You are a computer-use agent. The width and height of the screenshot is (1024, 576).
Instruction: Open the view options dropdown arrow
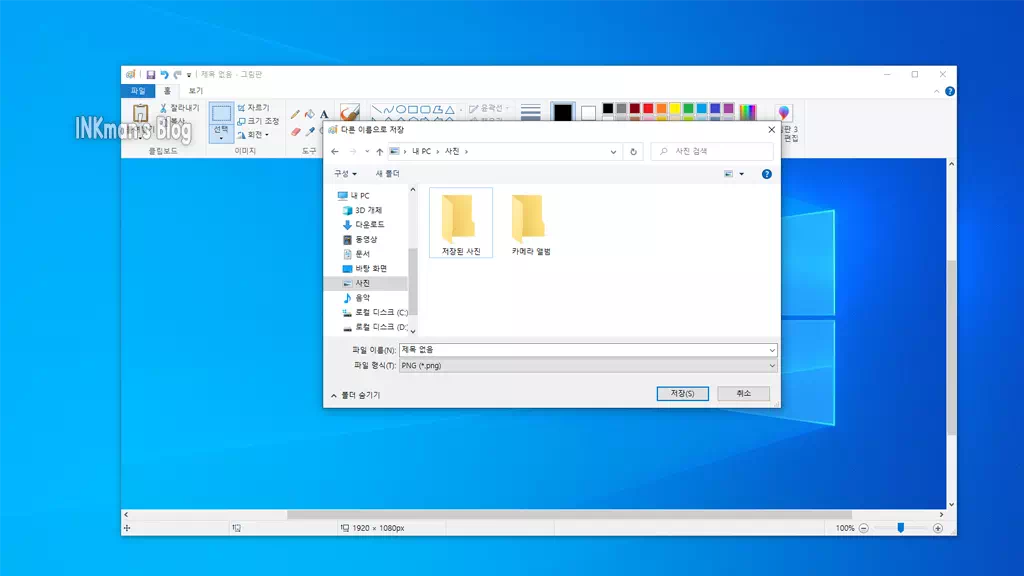point(742,174)
